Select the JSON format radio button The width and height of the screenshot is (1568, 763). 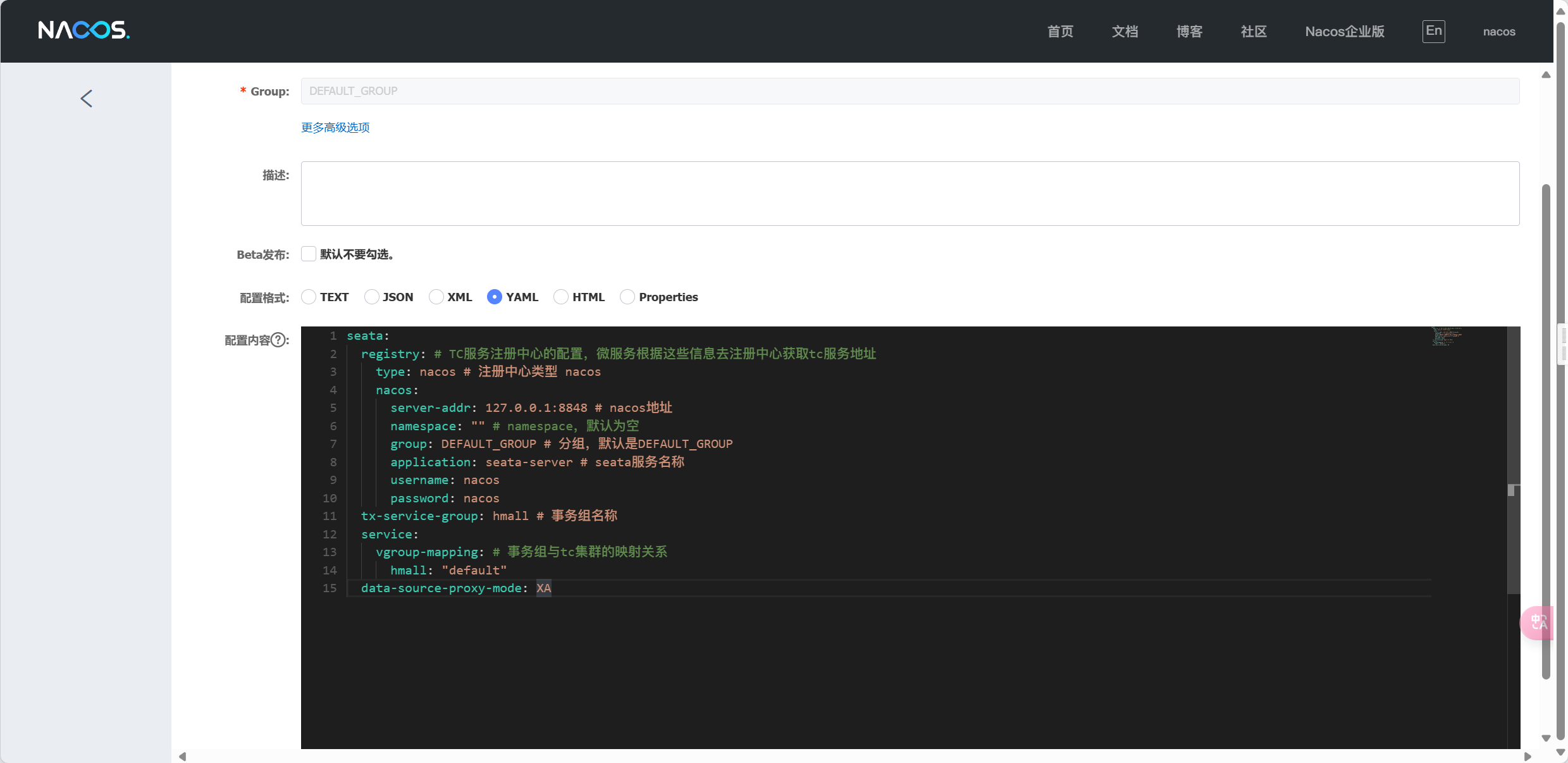(x=372, y=297)
